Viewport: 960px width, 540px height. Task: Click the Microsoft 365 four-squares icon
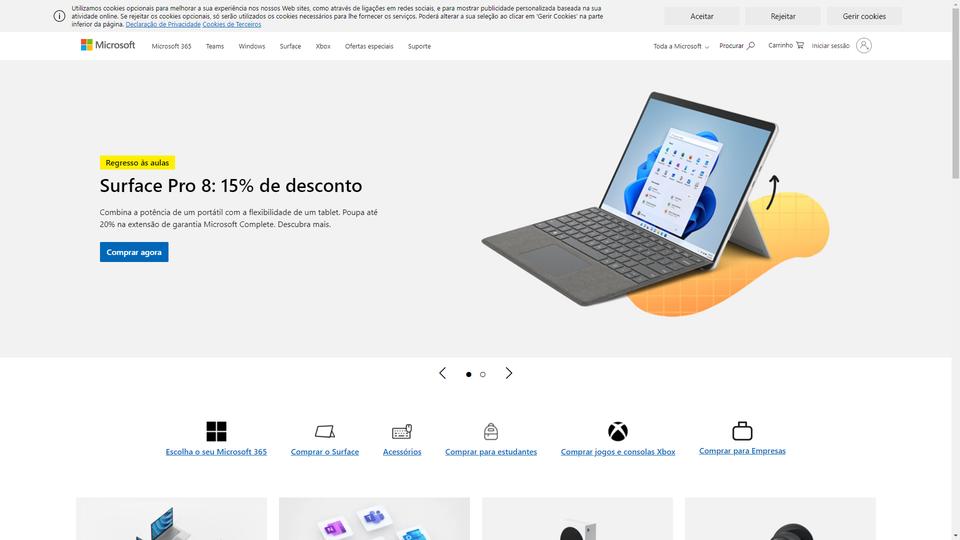point(216,431)
